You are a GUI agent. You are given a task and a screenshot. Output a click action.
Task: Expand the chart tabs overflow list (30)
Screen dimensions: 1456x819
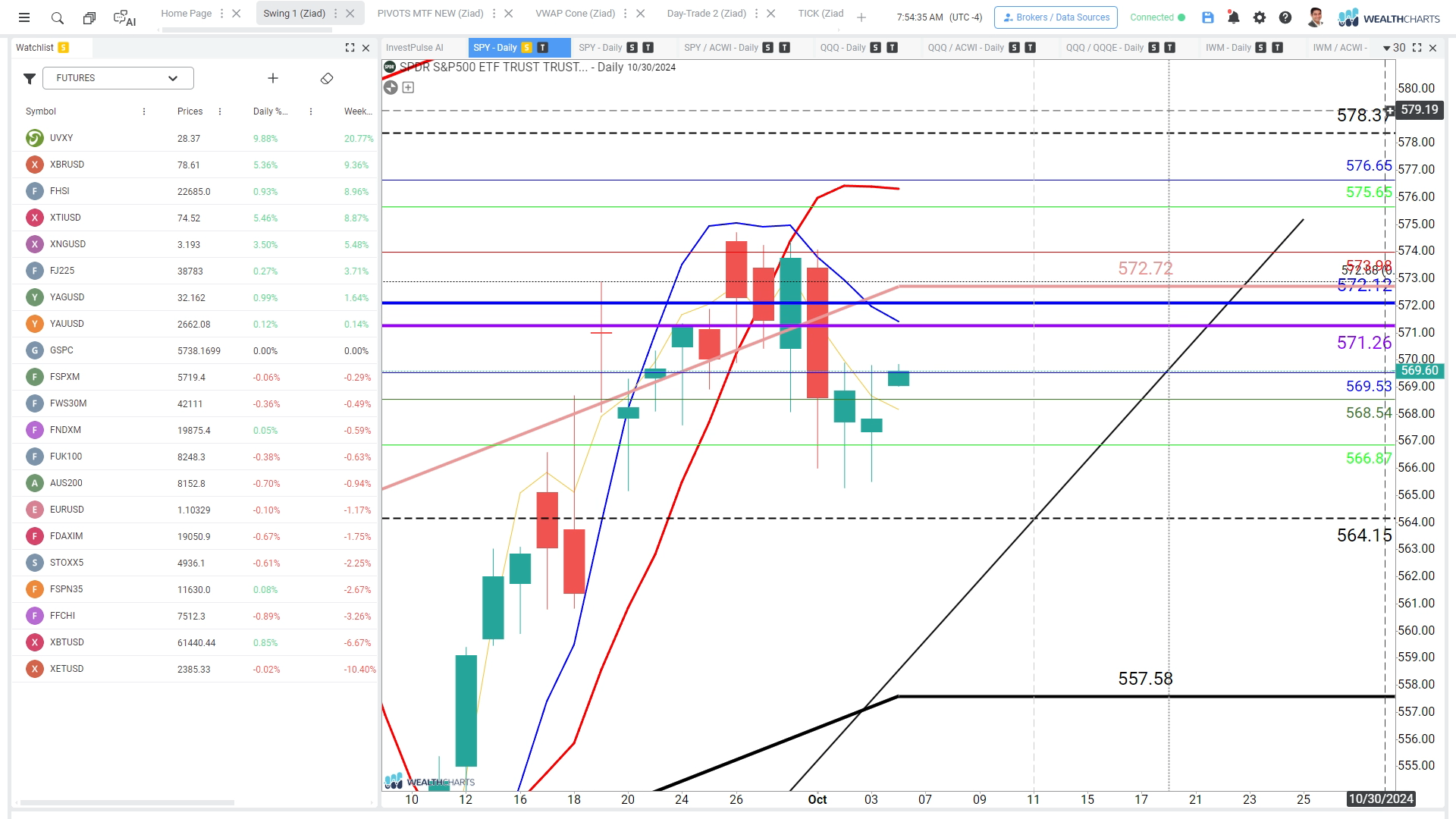(1394, 48)
